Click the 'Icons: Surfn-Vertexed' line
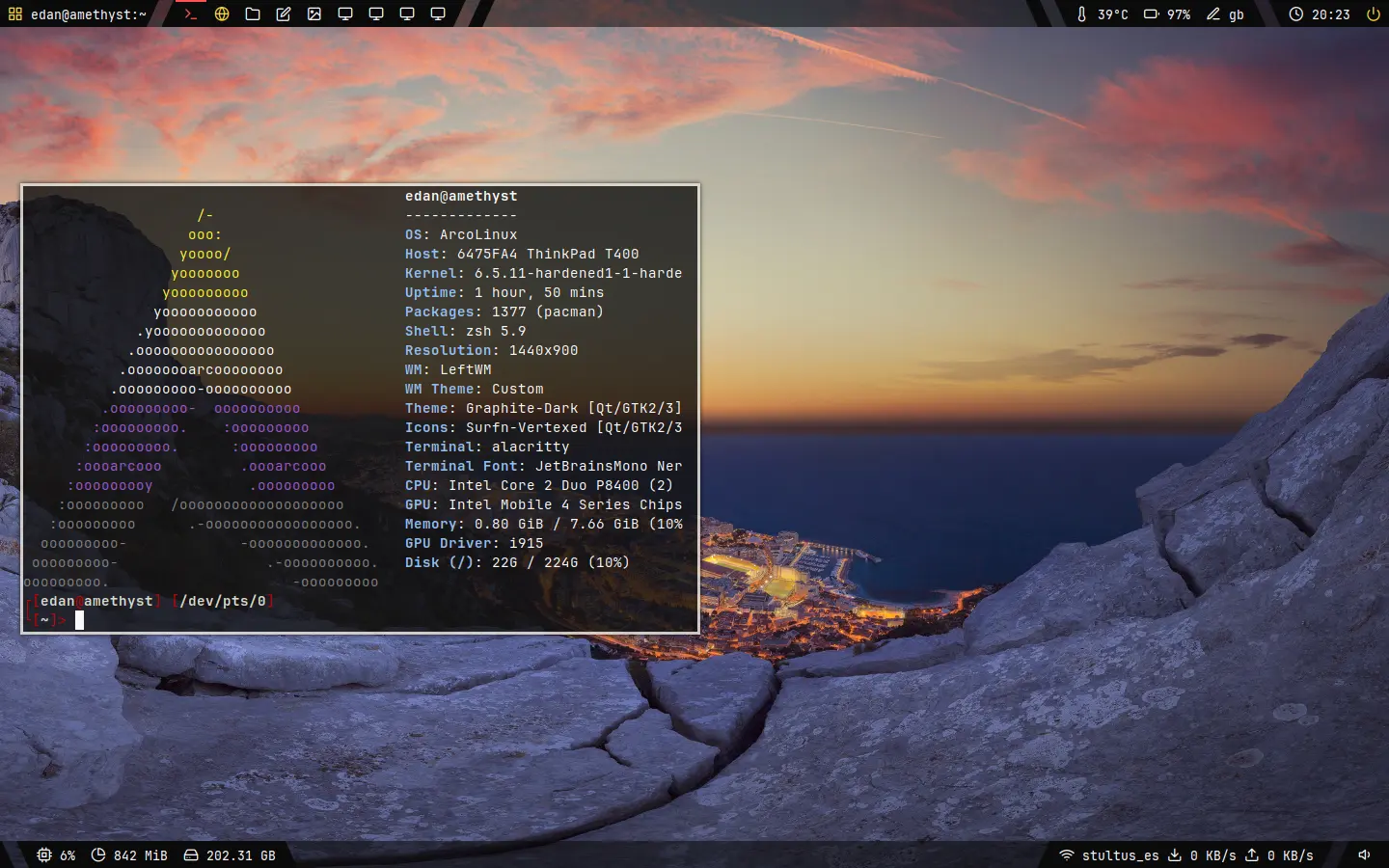 (x=544, y=427)
